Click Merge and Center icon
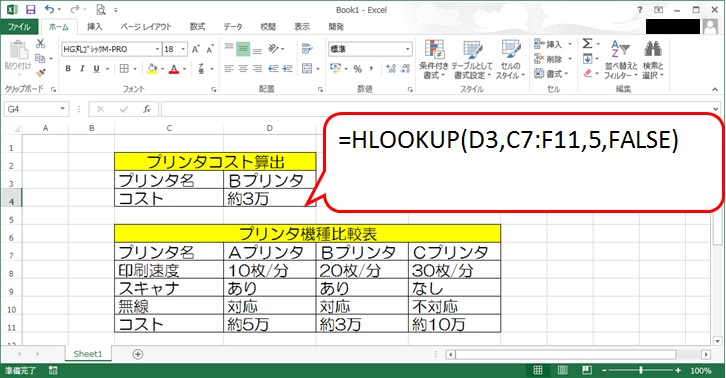726x378 pixels. tap(307, 69)
